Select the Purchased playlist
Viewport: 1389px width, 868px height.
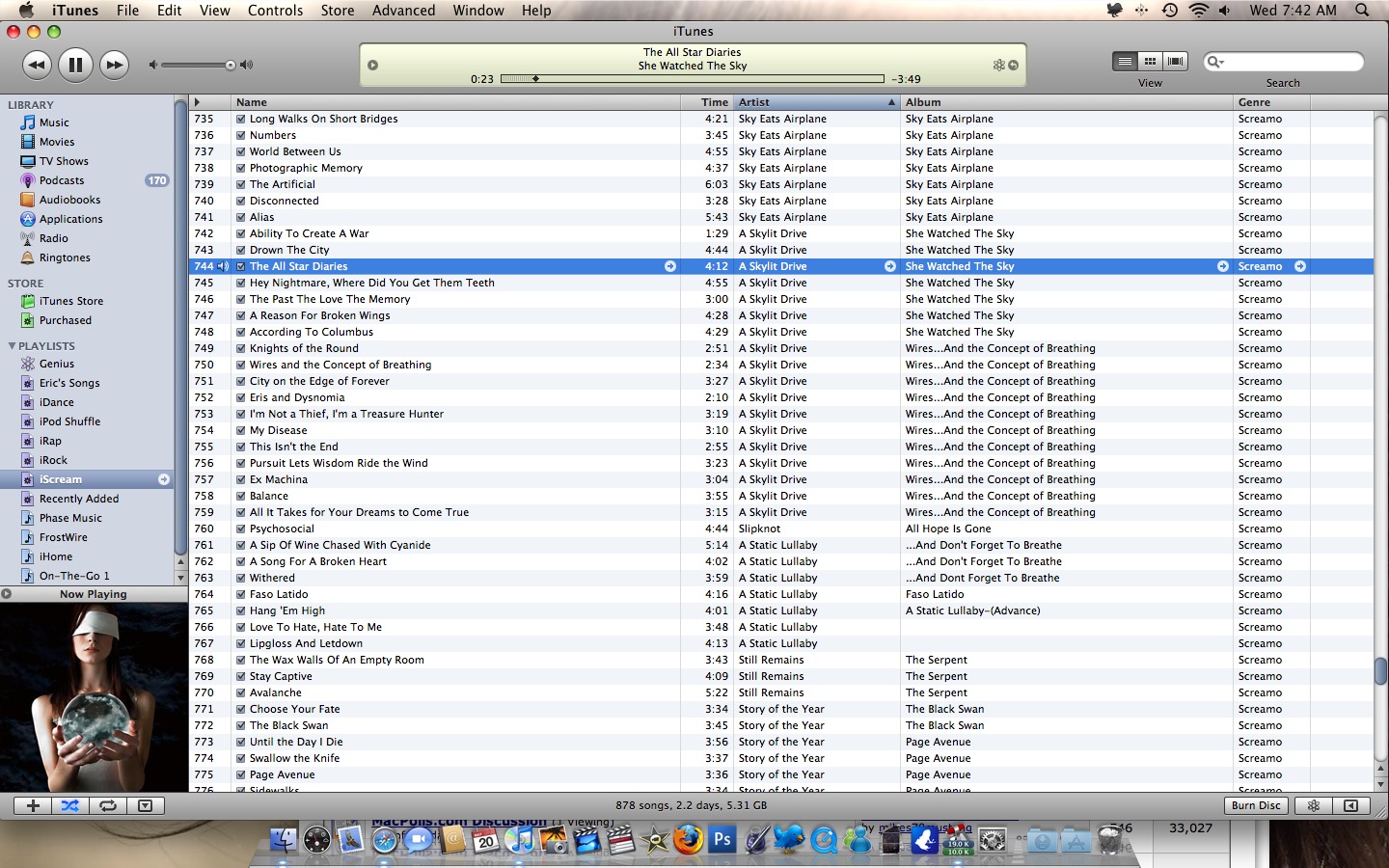pos(66,320)
